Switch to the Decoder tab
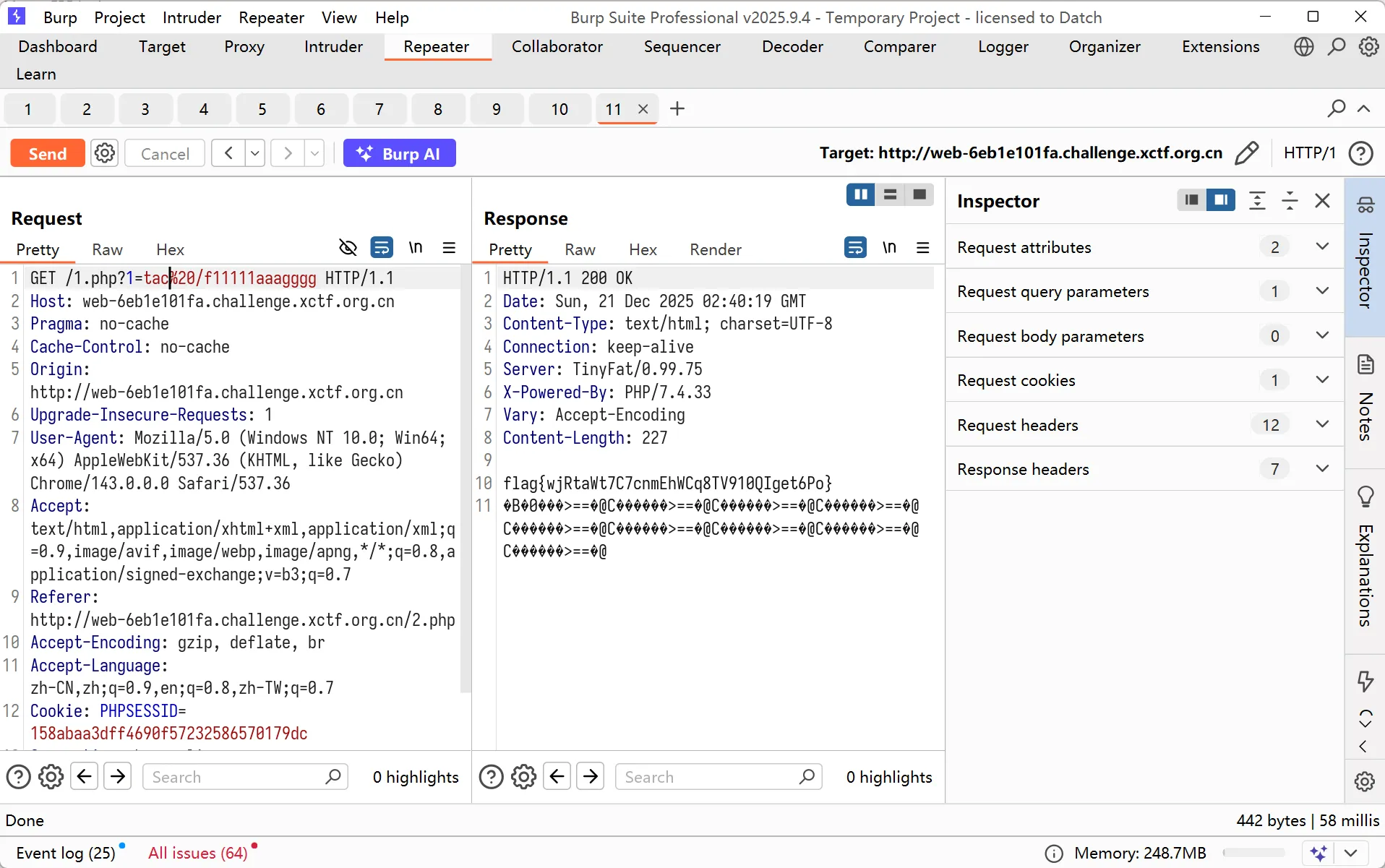Image resolution: width=1385 pixels, height=868 pixels. click(792, 47)
